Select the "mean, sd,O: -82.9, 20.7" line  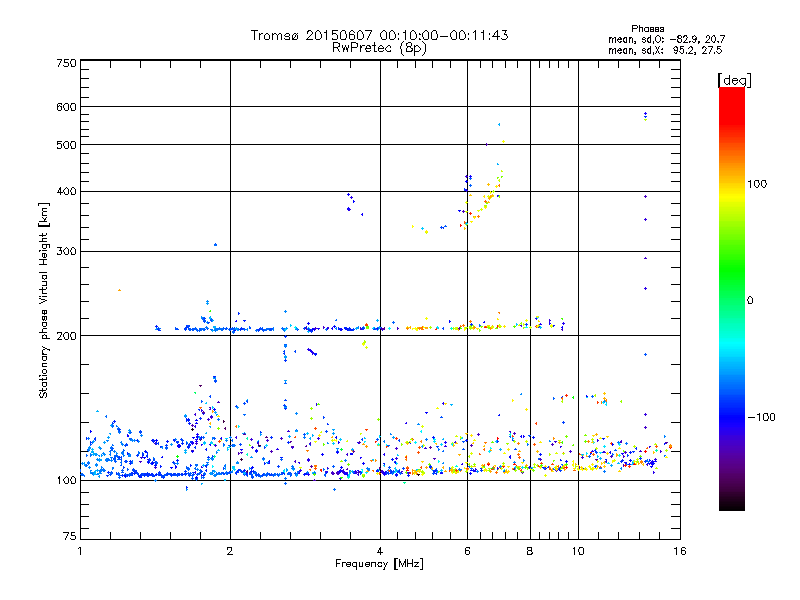(x=666, y=39)
